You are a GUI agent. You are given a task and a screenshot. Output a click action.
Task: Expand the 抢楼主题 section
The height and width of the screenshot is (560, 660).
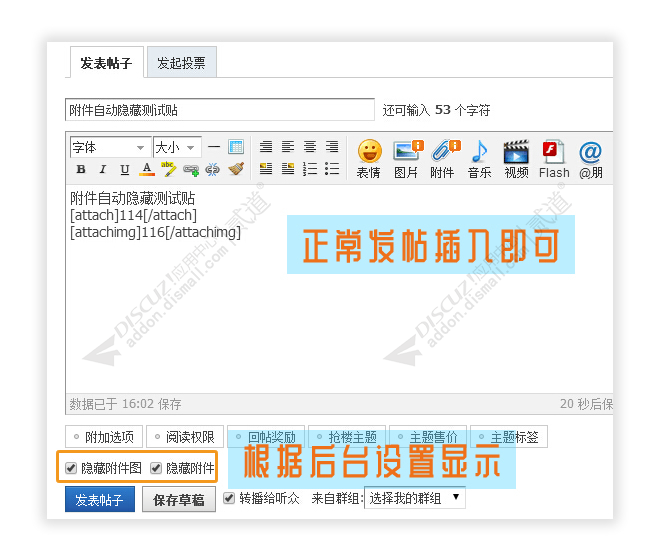pos(347,435)
